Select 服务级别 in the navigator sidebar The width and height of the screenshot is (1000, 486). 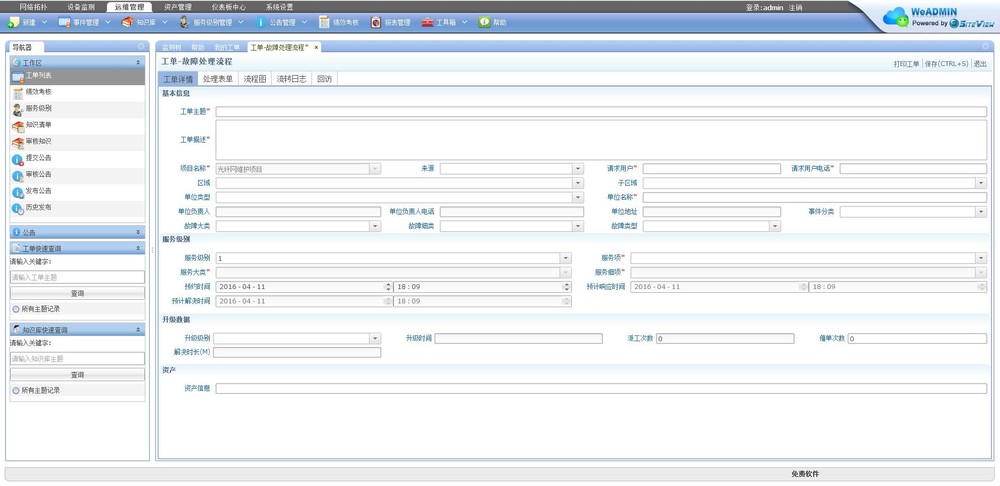[x=38, y=108]
